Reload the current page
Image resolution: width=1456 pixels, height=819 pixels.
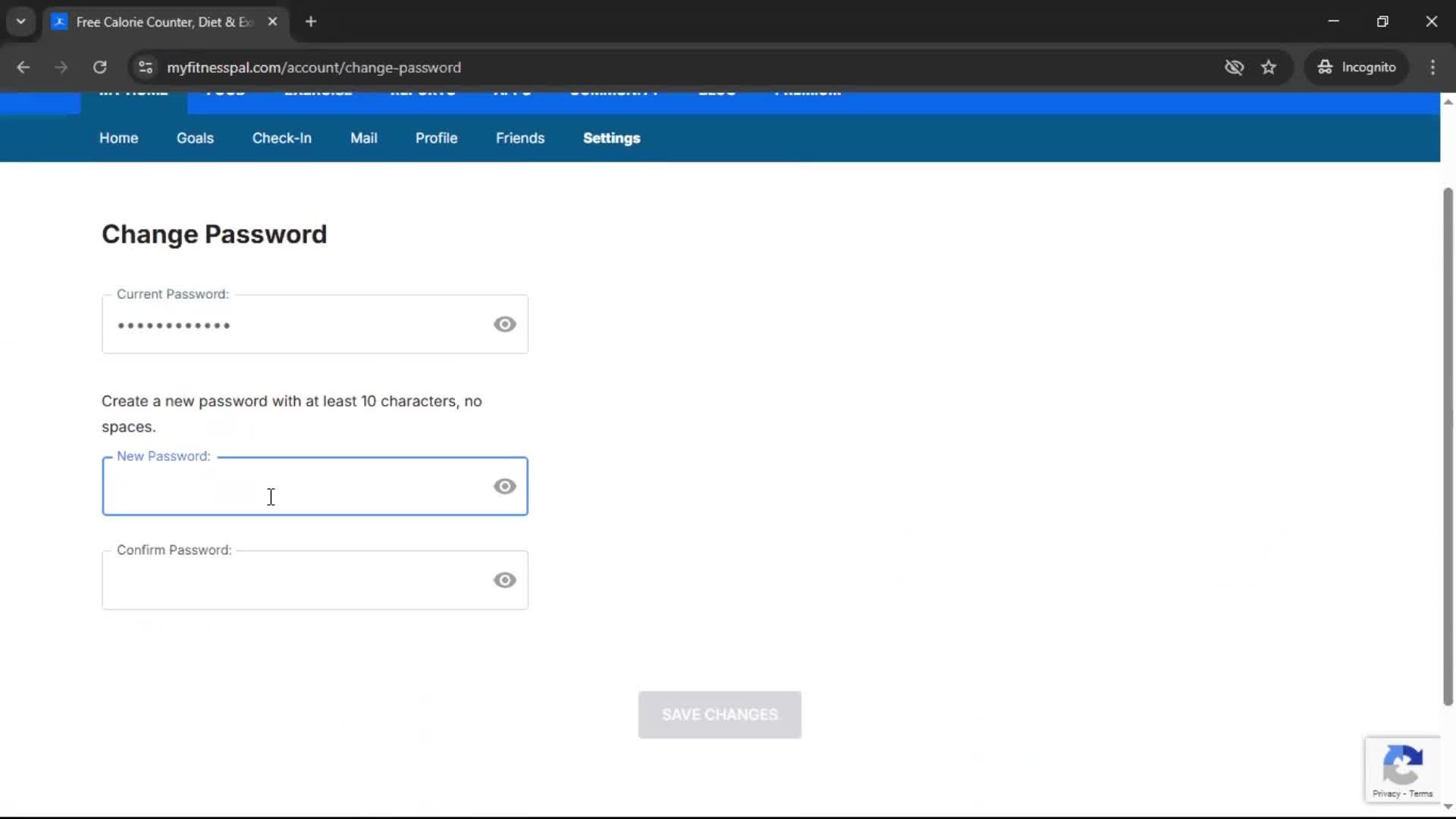[99, 67]
